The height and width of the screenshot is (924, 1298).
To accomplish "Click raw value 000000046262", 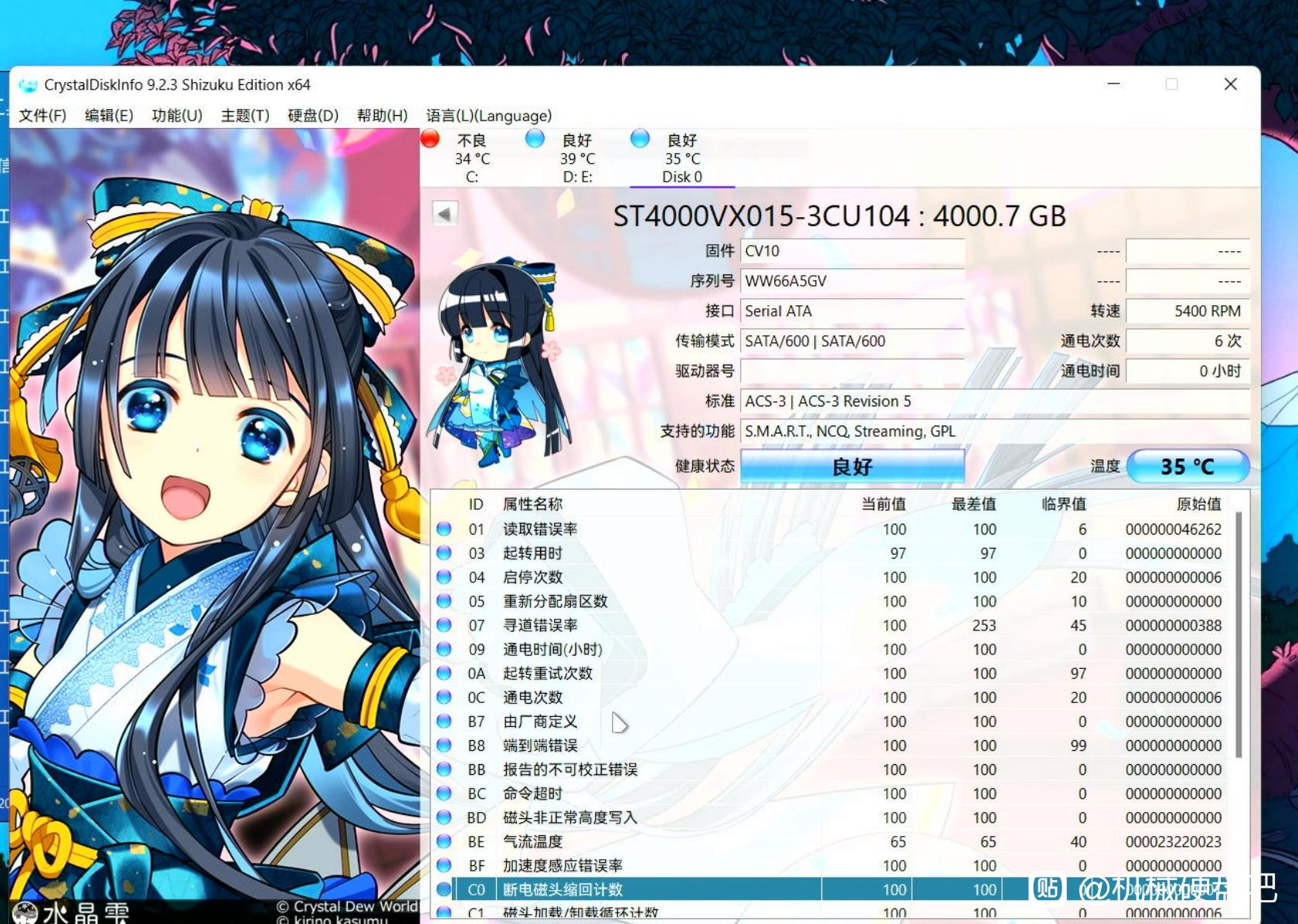I will pyautogui.click(x=1173, y=529).
